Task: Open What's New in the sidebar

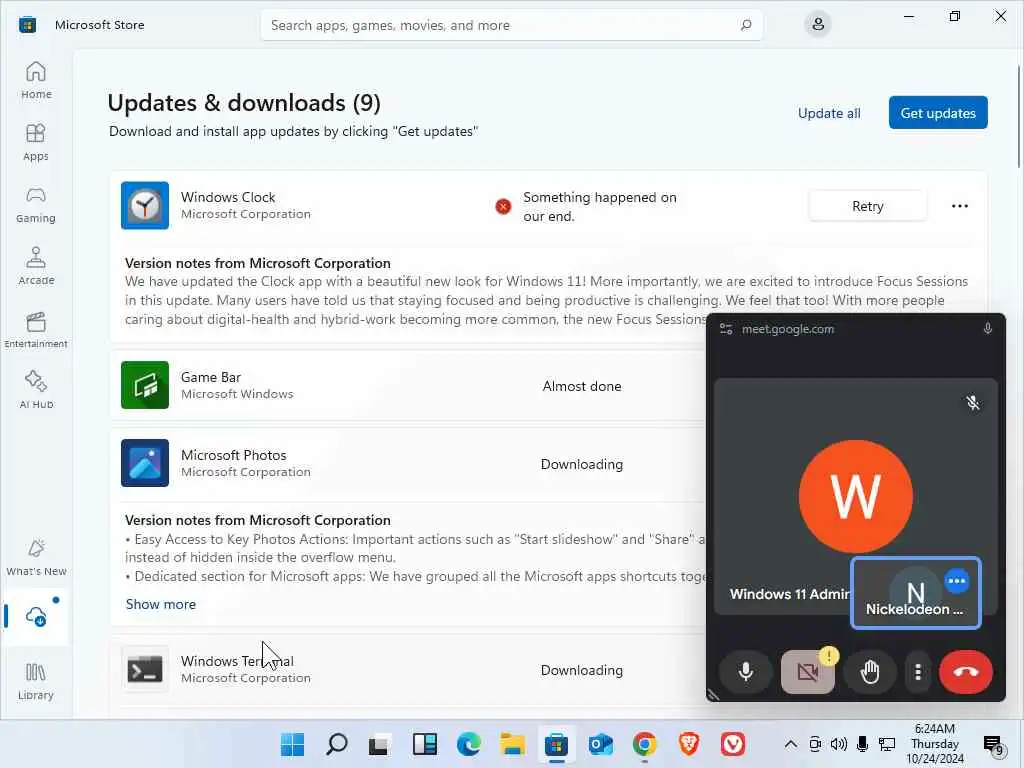Action: pyautogui.click(x=36, y=557)
